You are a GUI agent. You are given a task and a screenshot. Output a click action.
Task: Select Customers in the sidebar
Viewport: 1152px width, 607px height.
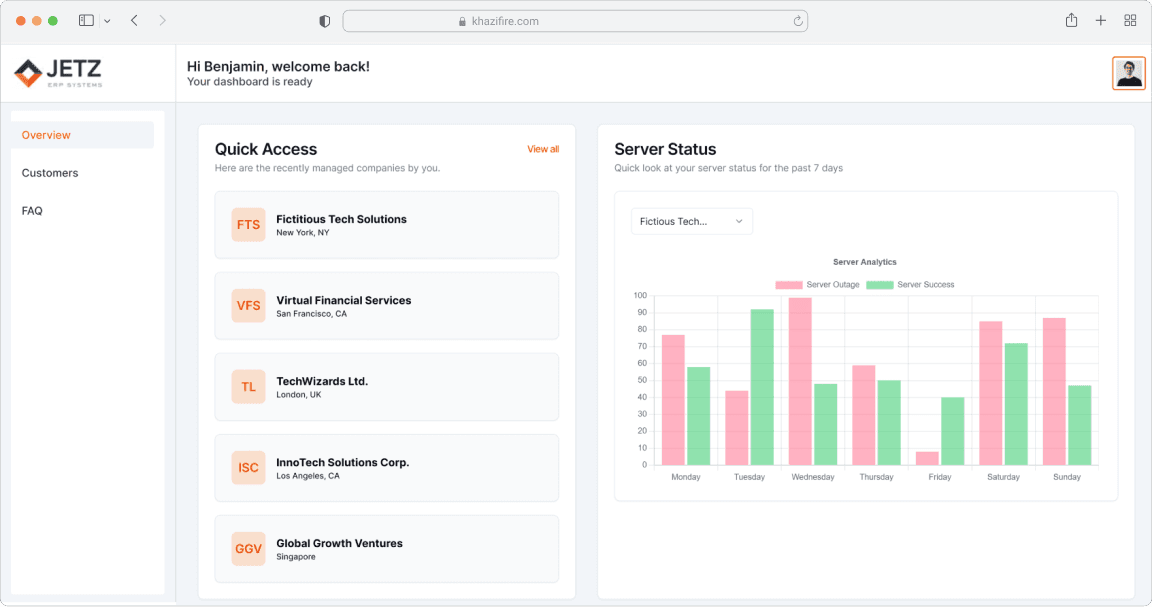(x=50, y=173)
